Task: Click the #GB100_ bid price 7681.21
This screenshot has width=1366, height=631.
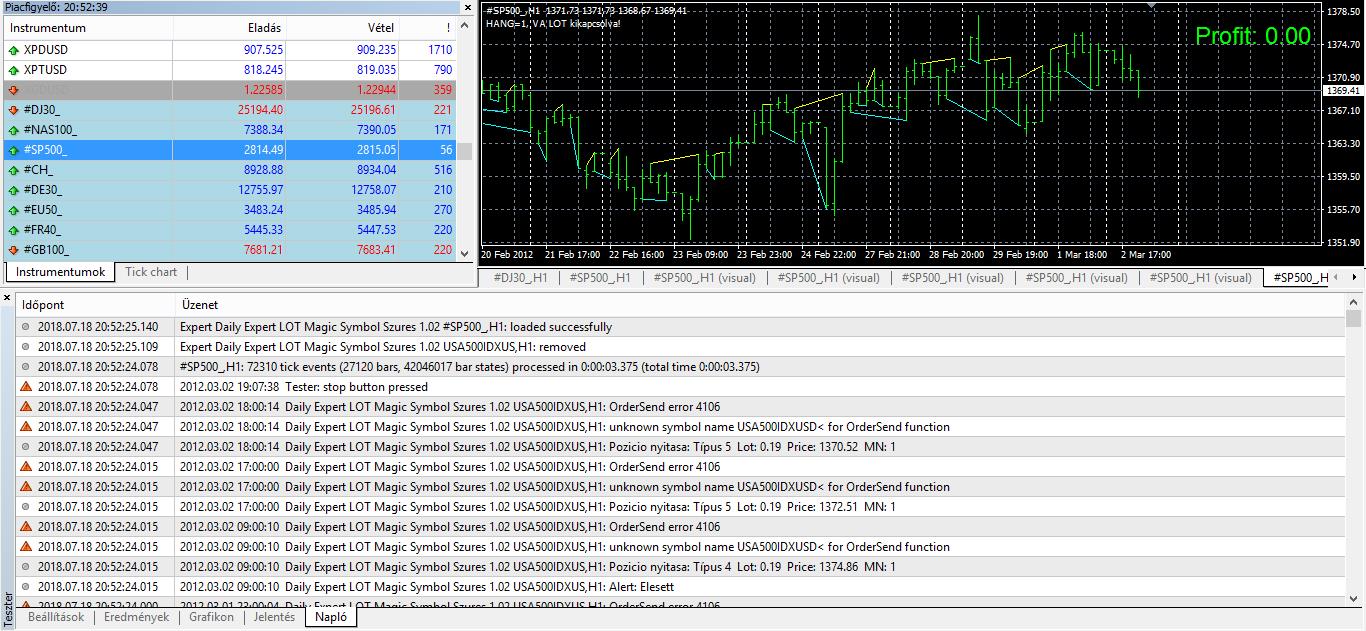Action: tap(263, 250)
